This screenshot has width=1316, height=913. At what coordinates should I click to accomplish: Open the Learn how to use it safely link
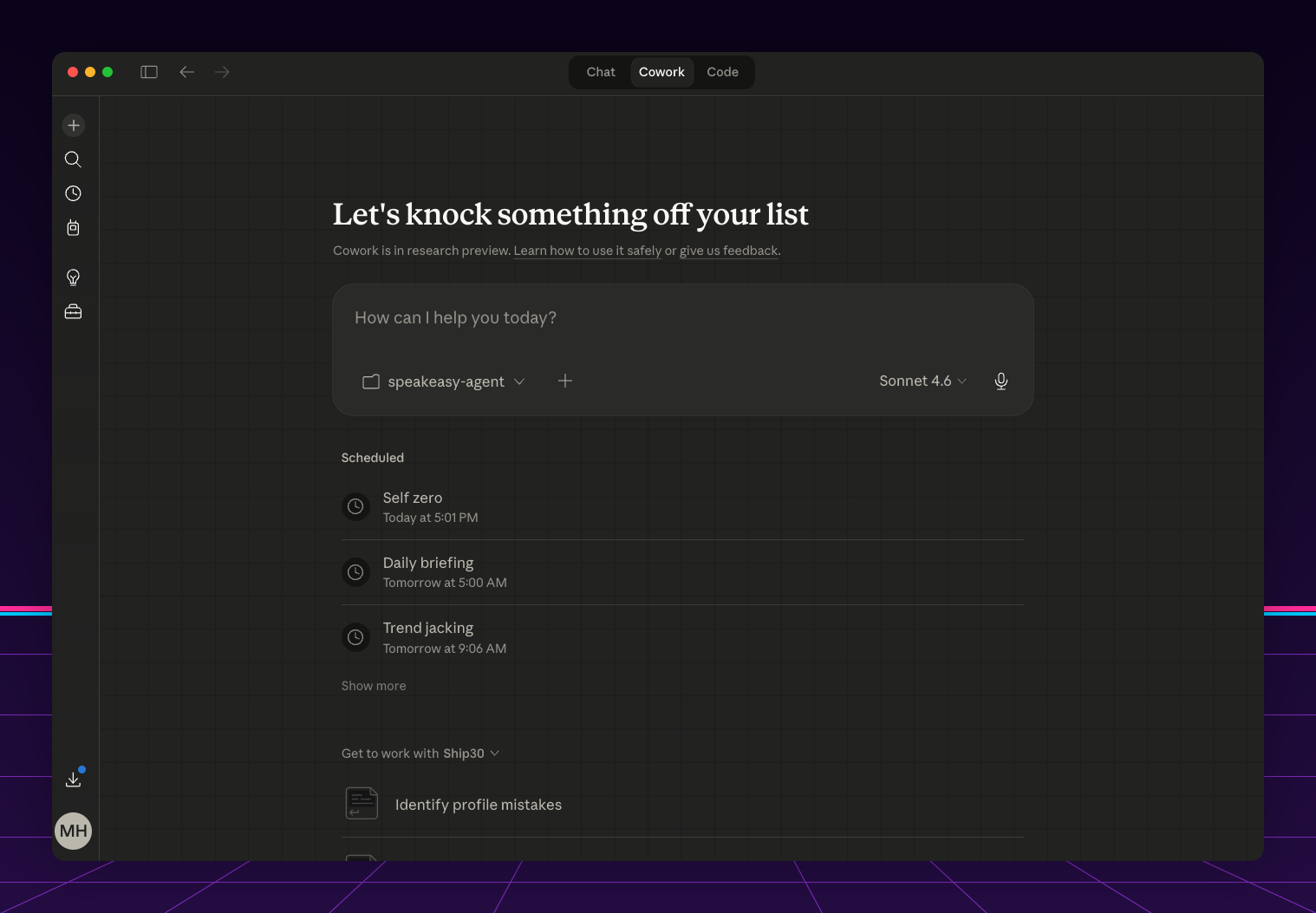pos(587,251)
